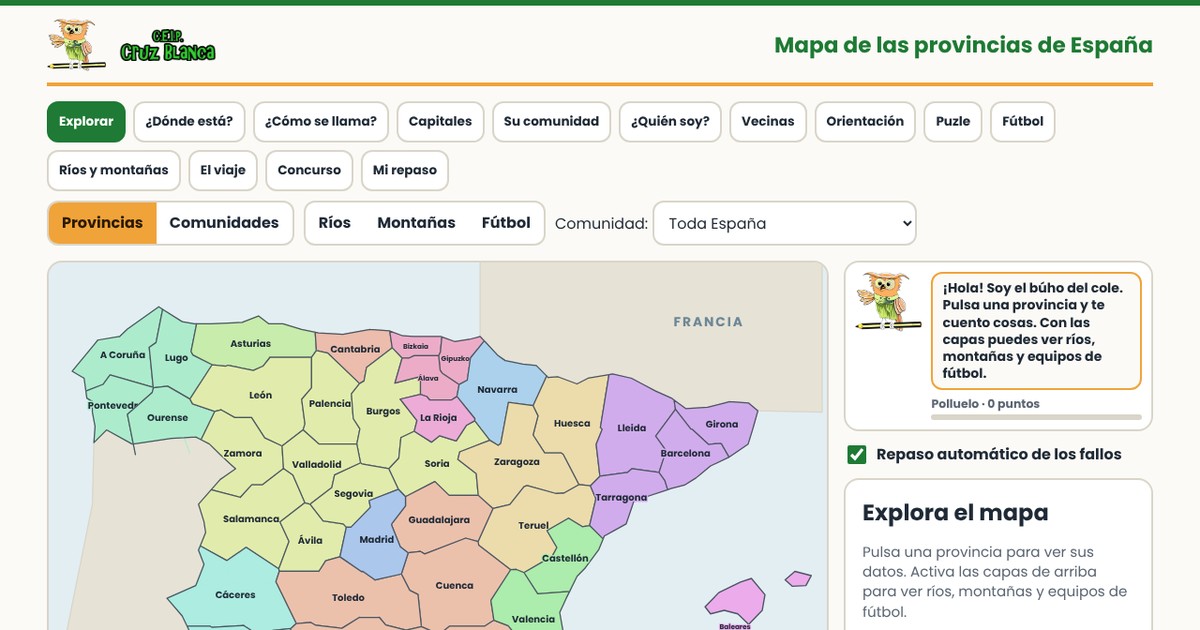Select the Huesca province

click(x=572, y=424)
